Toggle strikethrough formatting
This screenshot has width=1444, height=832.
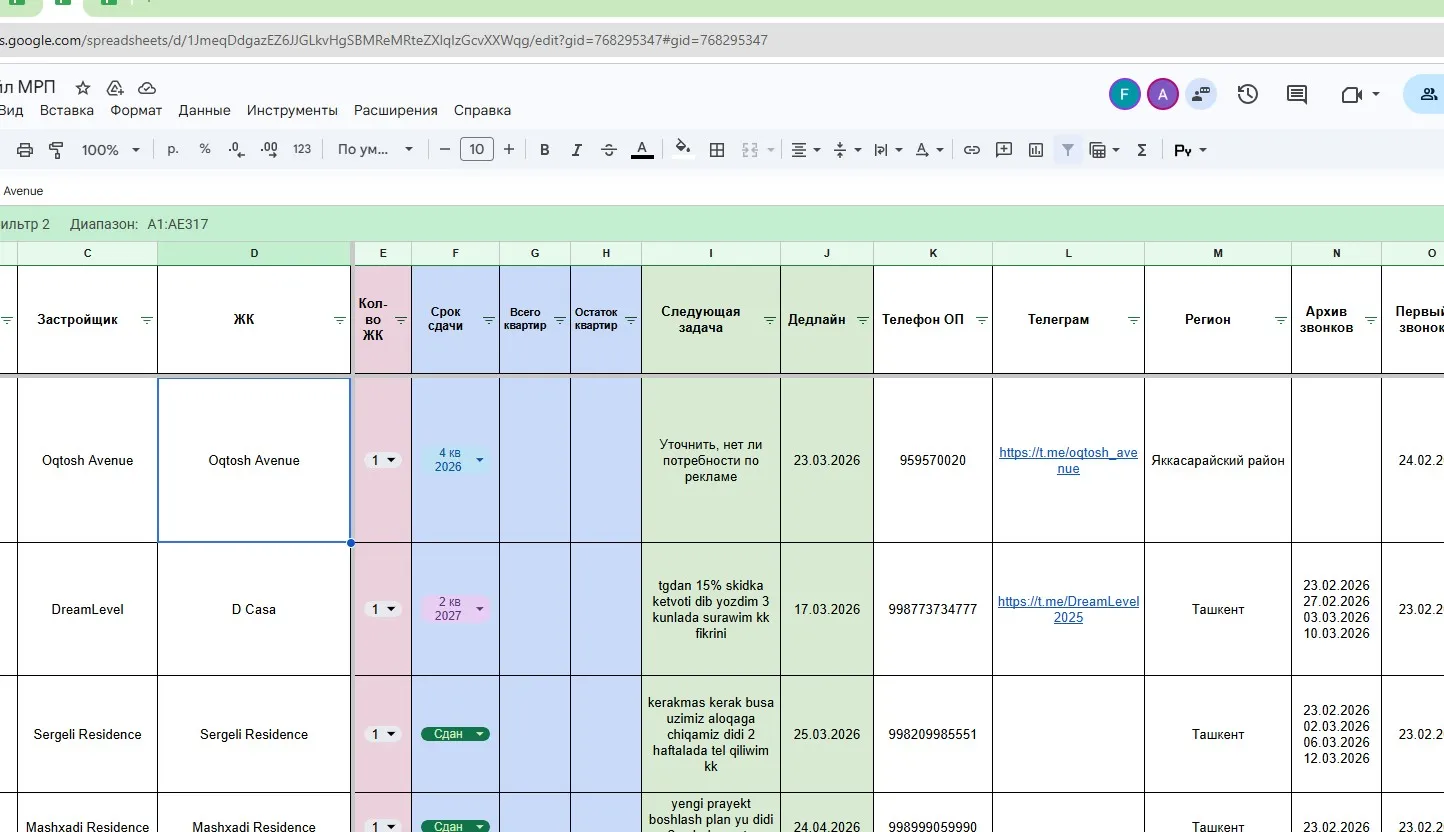[x=609, y=150]
